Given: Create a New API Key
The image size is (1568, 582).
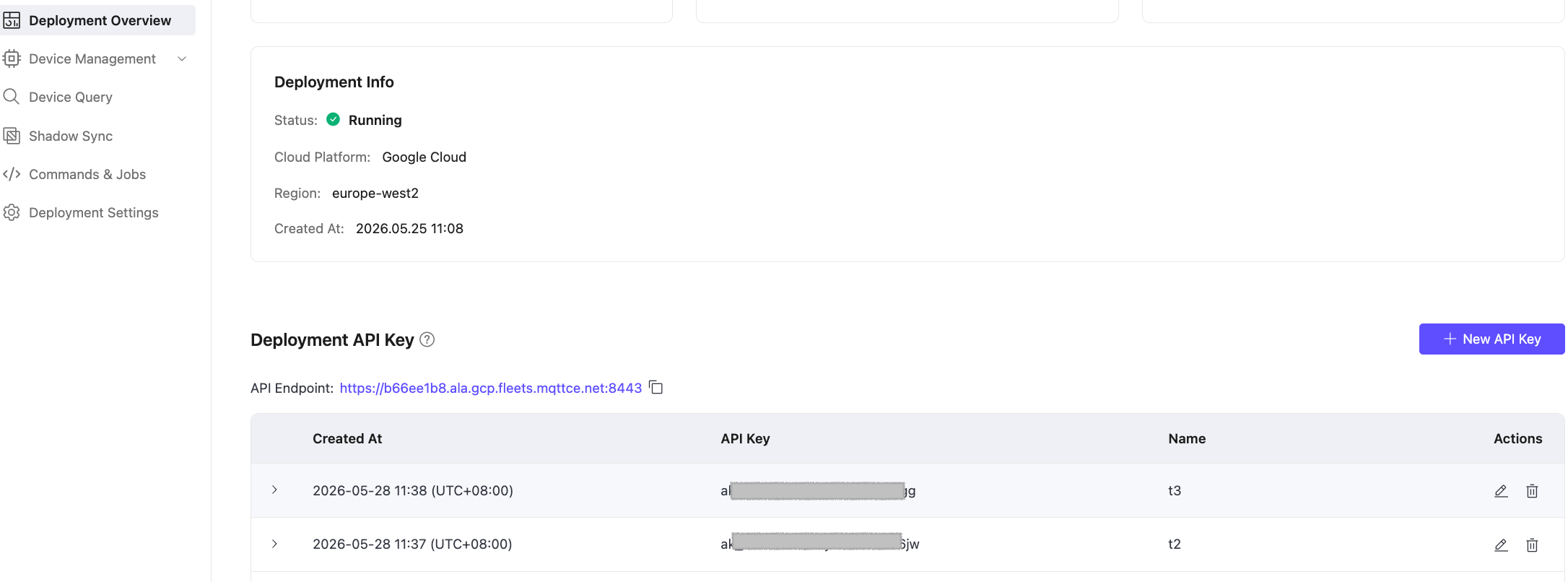Looking at the screenshot, I should click(1491, 339).
